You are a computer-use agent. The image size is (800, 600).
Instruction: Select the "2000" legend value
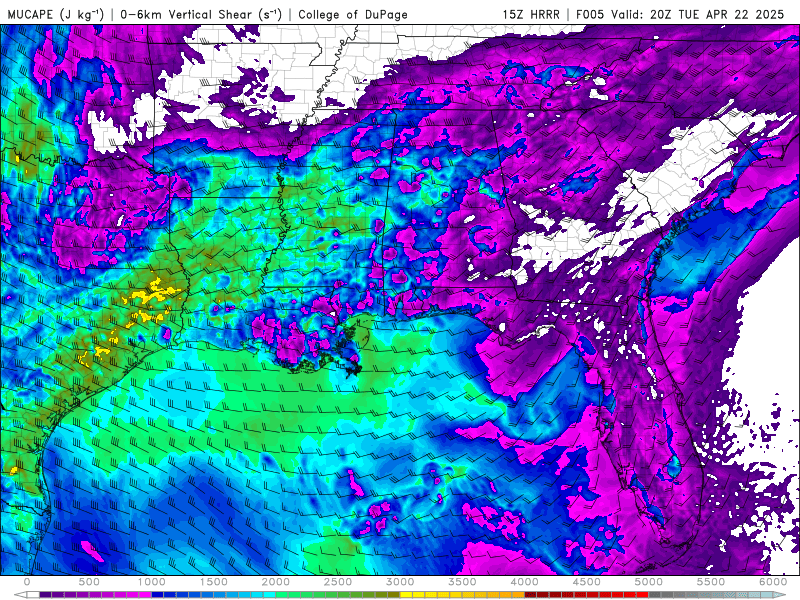click(276, 582)
